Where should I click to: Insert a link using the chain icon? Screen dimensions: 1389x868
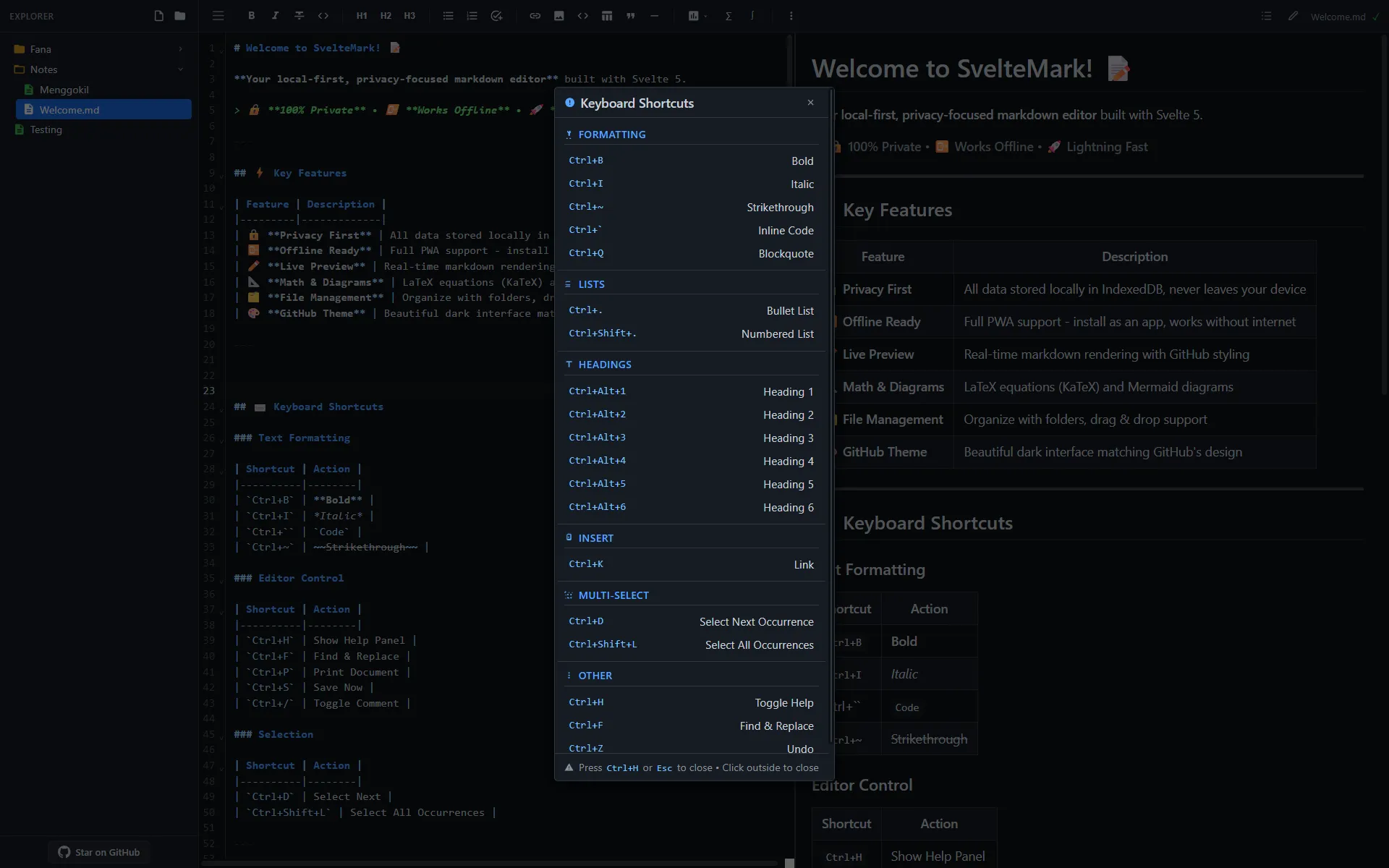(535, 16)
